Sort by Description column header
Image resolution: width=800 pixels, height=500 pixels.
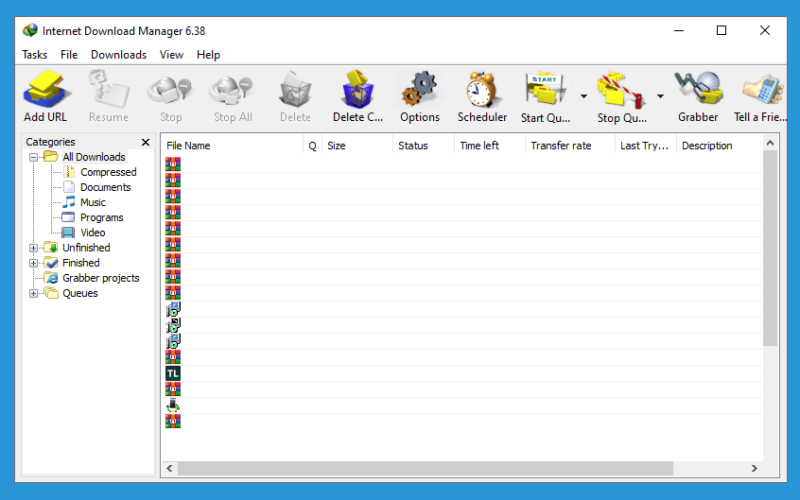719,145
